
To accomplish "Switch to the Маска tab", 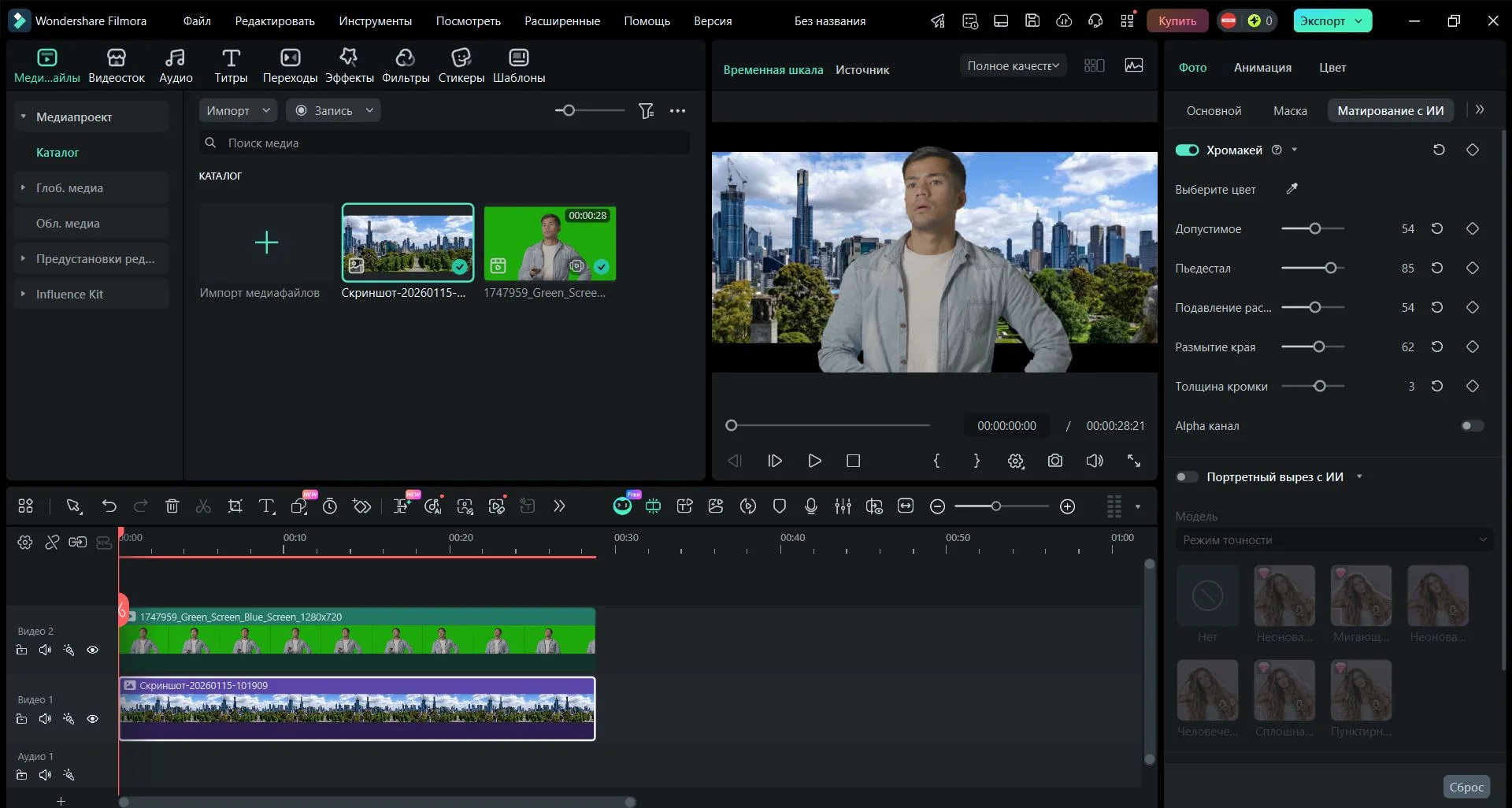I will coord(1289,111).
